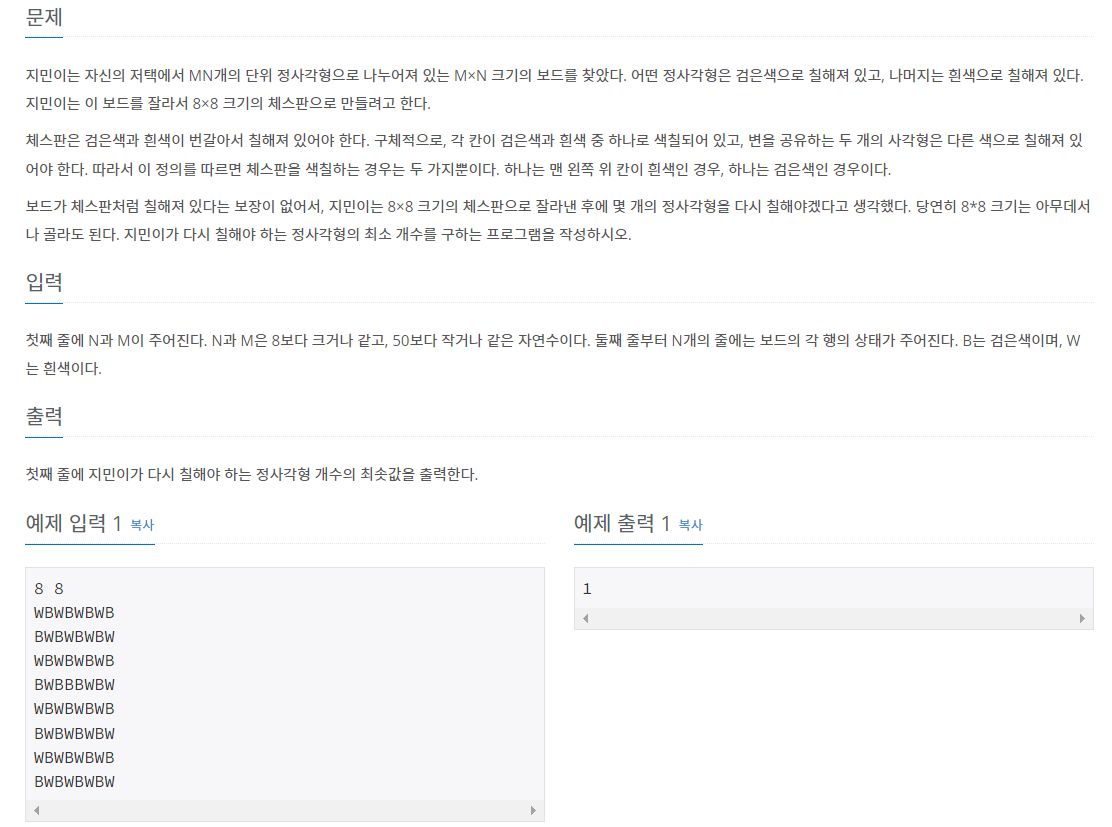Screen dimensions: 1112x827
Task: Copy example input 1 via 복사 link
Action: pos(142,525)
